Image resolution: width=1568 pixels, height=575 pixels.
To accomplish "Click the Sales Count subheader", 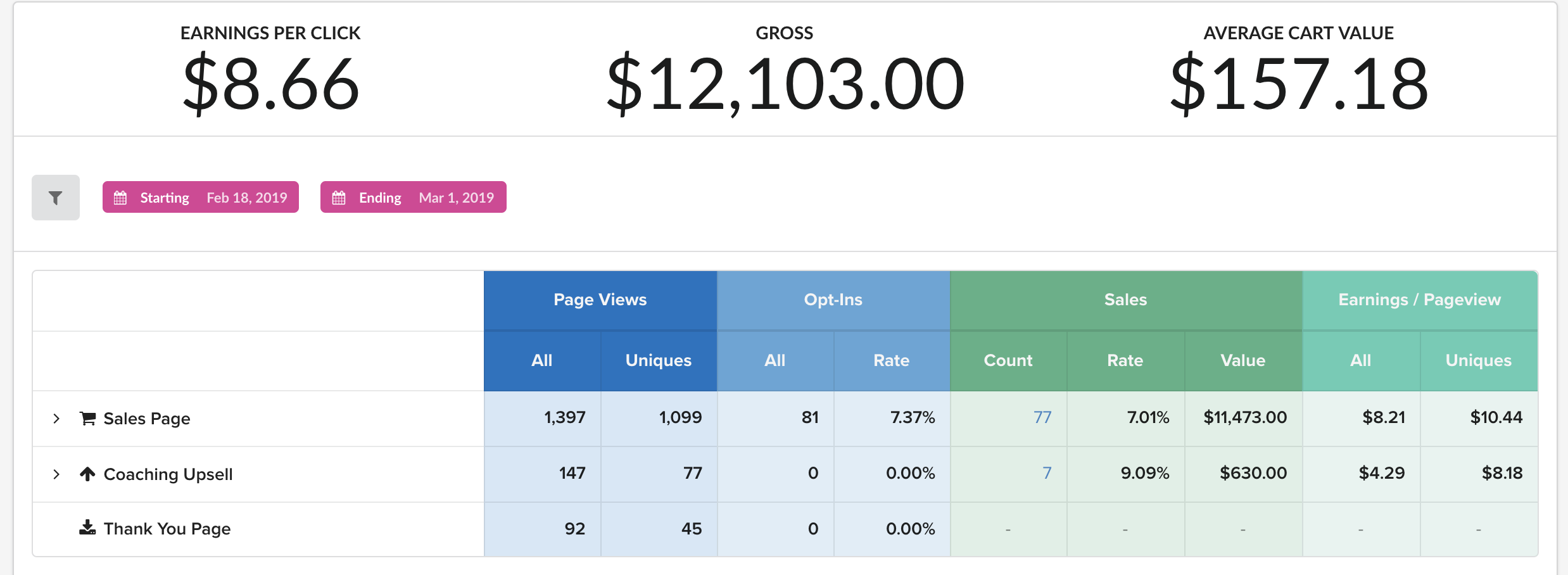I will [1008, 360].
